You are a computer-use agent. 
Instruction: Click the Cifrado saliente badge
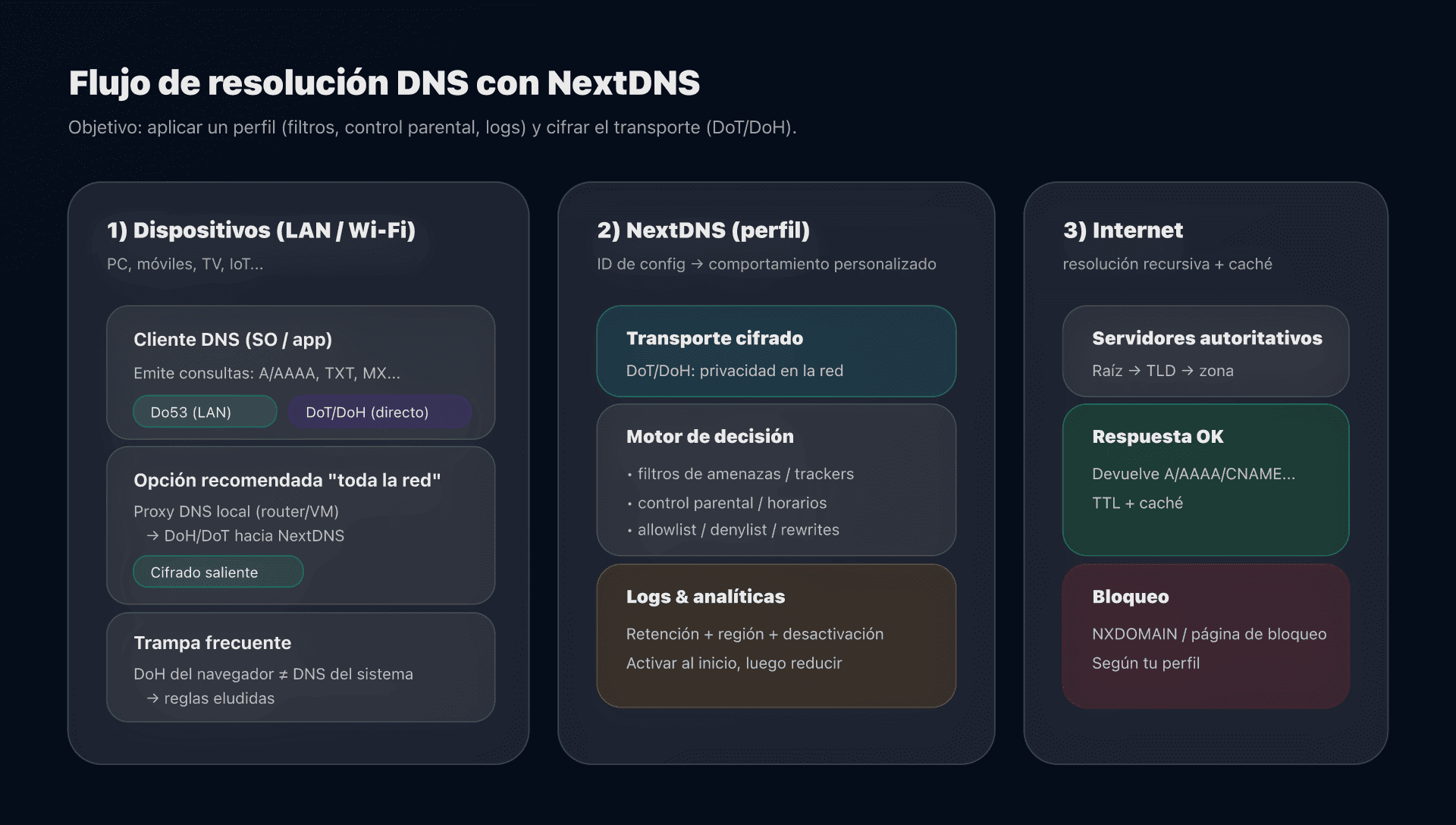click(x=218, y=572)
